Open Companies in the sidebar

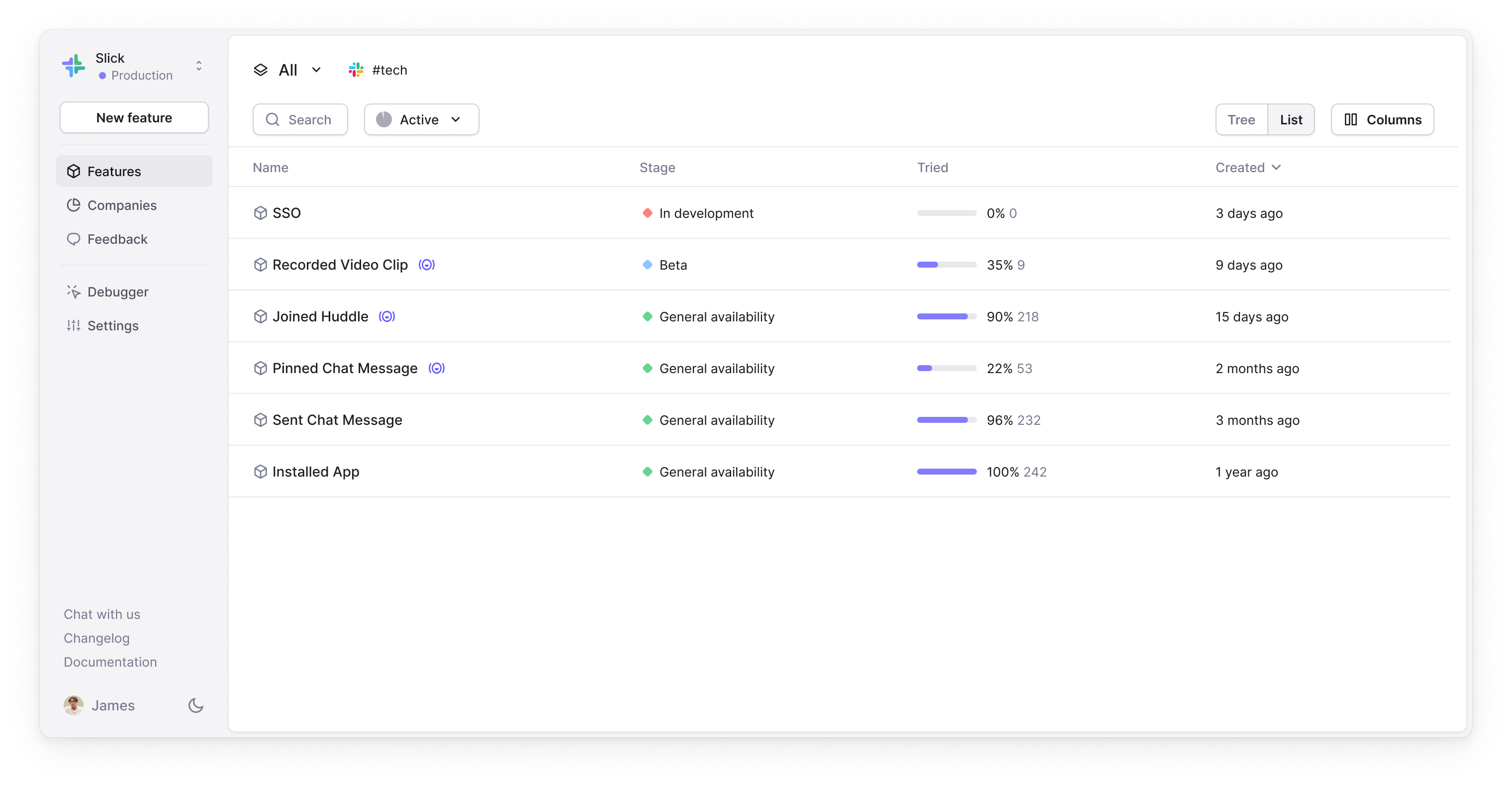click(134, 205)
